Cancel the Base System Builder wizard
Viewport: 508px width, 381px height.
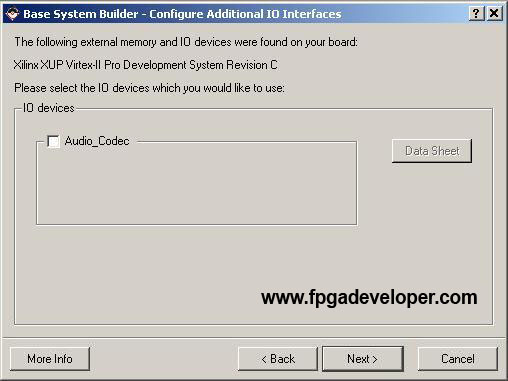(x=458, y=359)
